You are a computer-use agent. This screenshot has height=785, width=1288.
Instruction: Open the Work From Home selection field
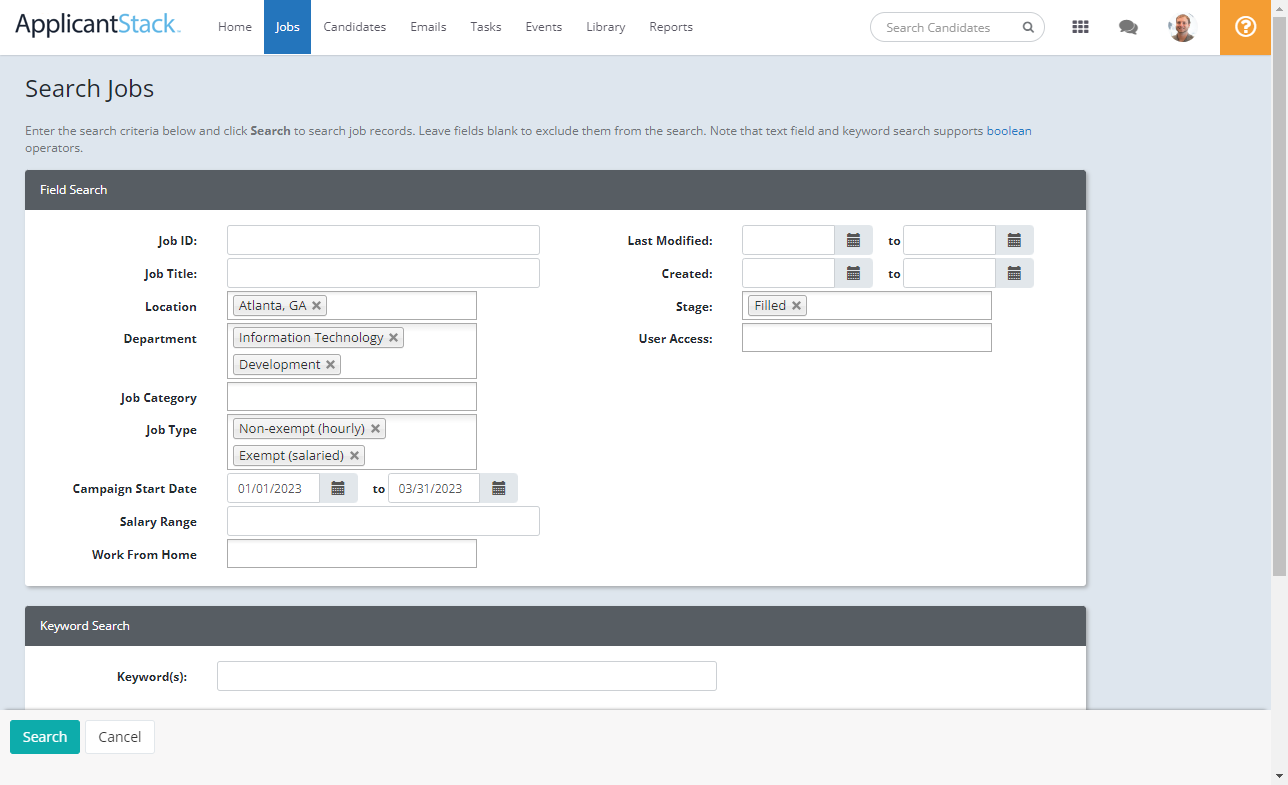click(x=351, y=553)
